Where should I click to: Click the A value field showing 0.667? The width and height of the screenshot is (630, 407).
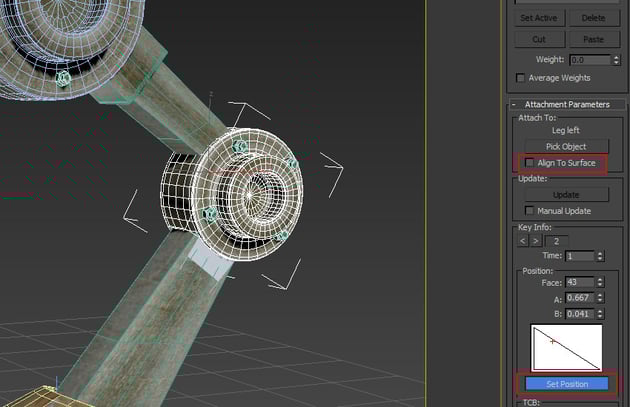click(579, 298)
